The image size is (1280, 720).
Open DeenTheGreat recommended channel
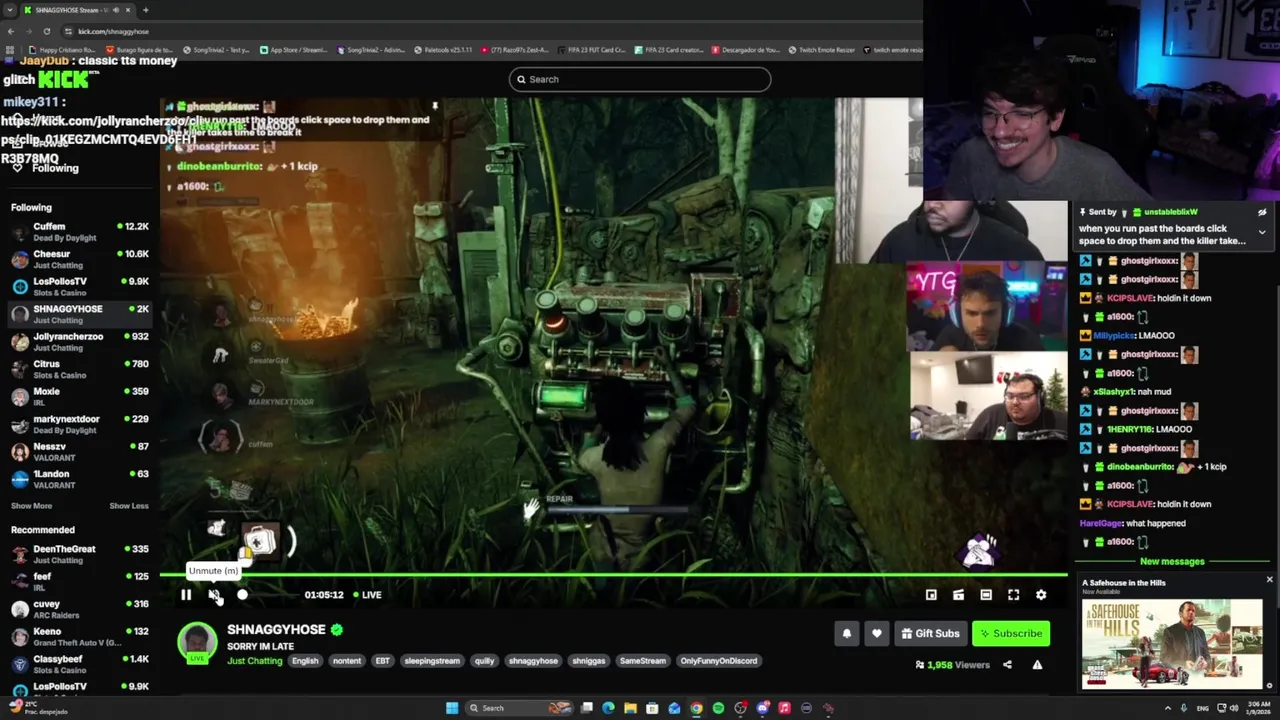coord(80,554)
